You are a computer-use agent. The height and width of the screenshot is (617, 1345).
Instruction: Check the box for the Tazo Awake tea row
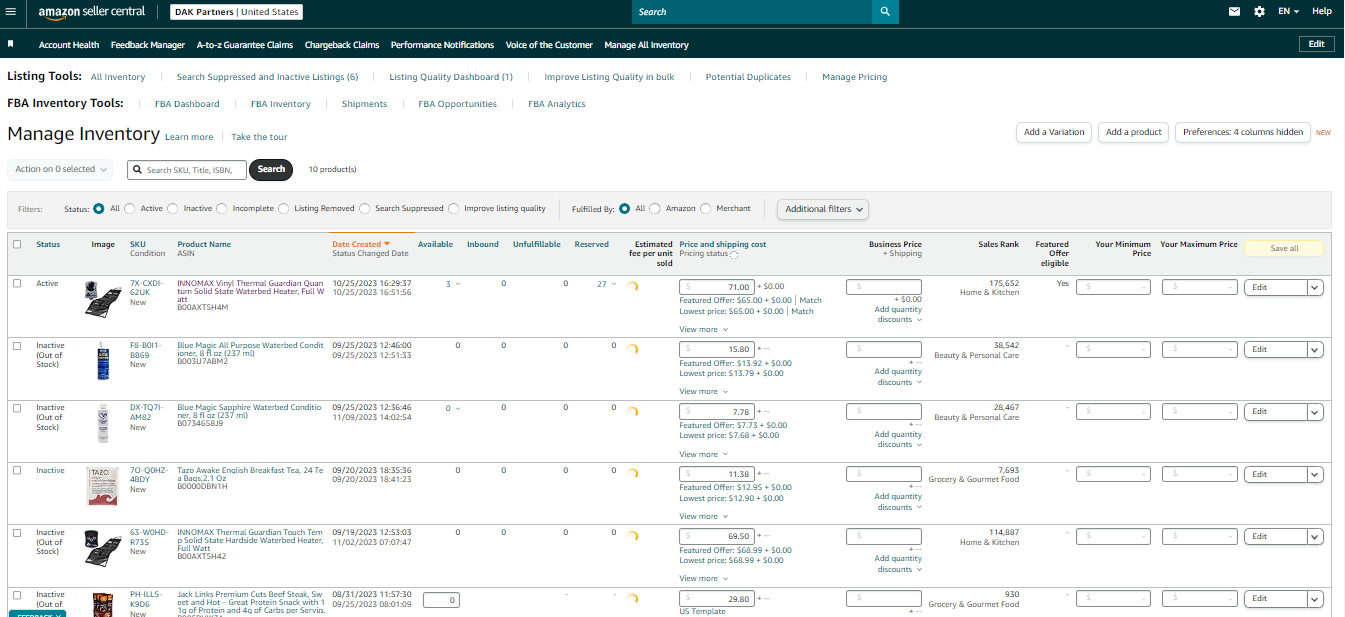coord(17,470)
